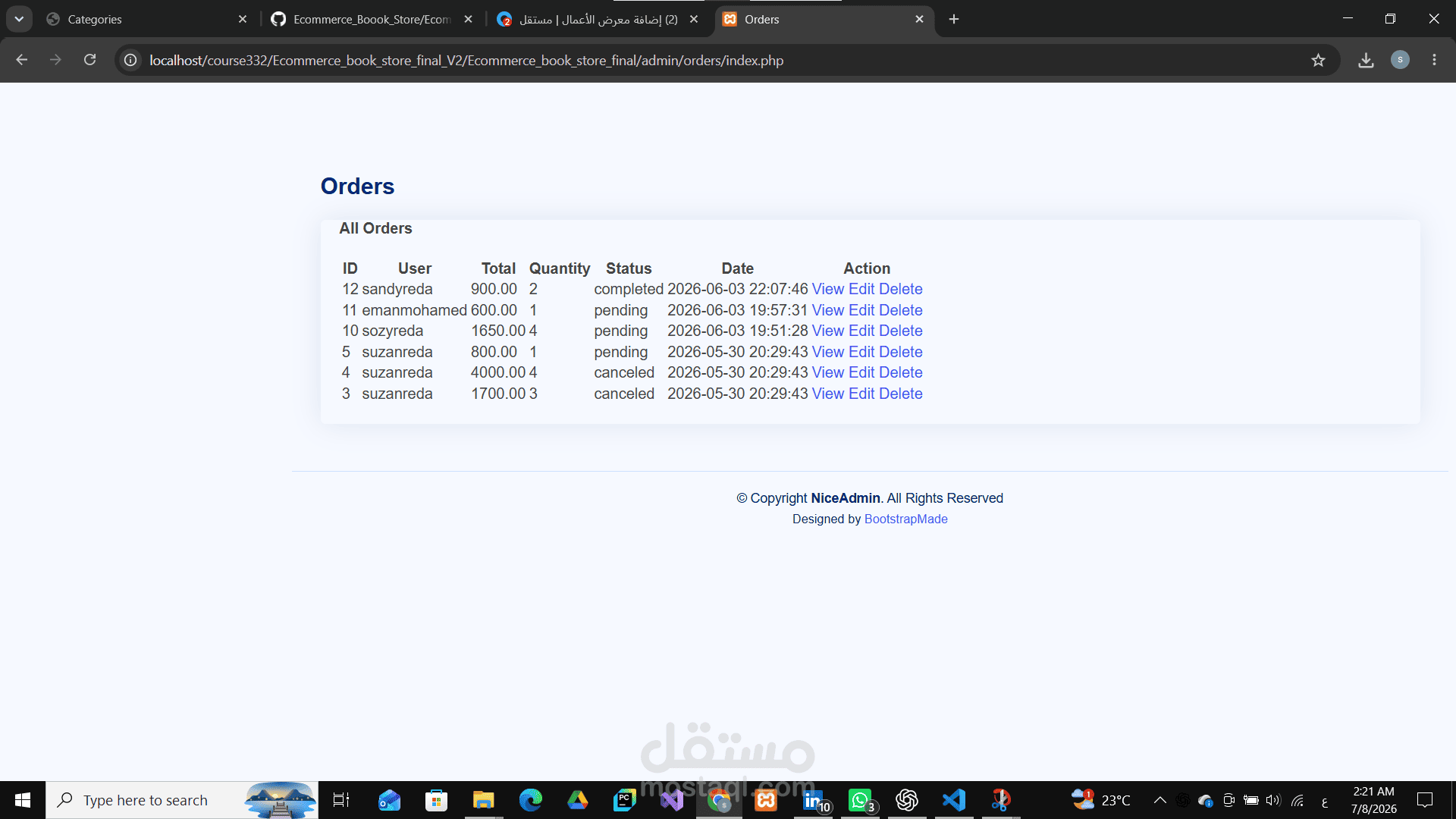The image size is (1456, 819).
Task: Delete order 4 totaling 4000.00
Action: point(901,372)
